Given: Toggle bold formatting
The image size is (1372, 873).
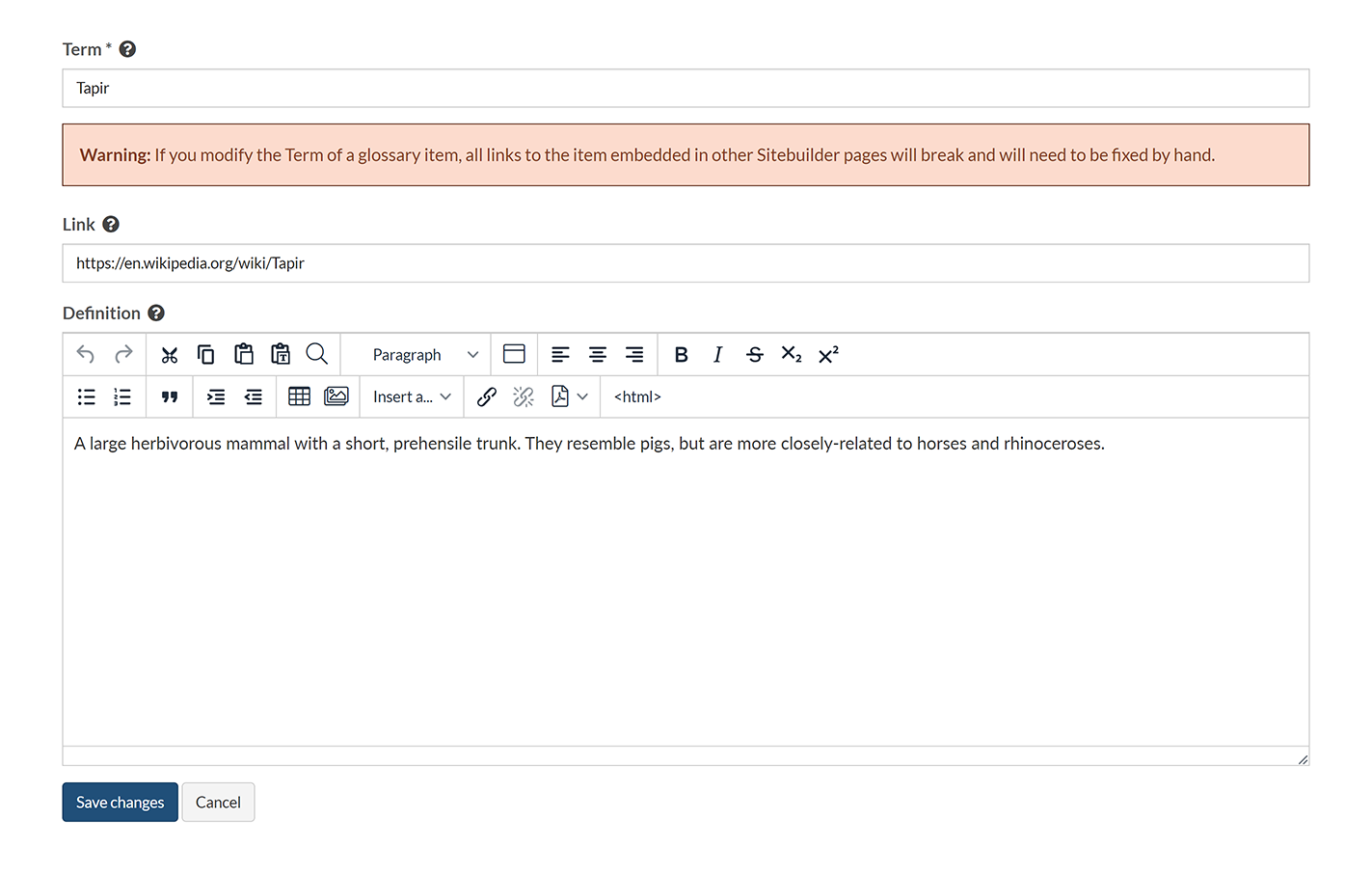Looking at the screenshot, I should point(681,355).
